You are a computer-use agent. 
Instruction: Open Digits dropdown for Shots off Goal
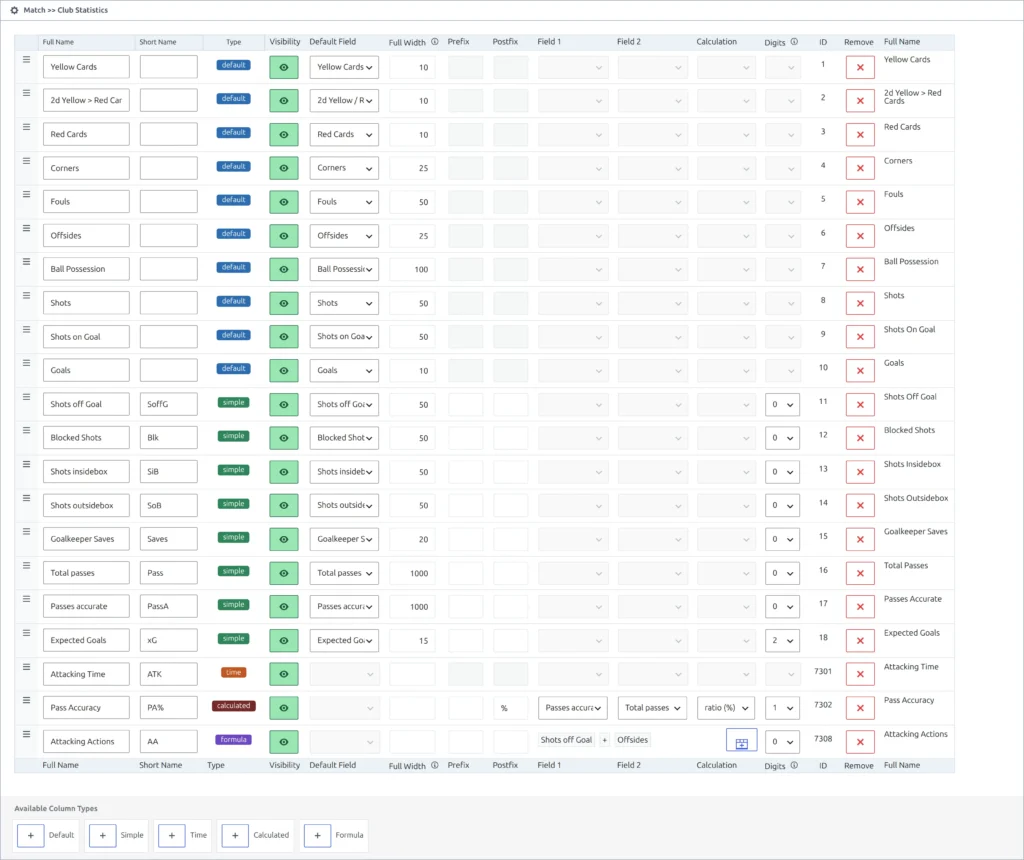(782, 404)
